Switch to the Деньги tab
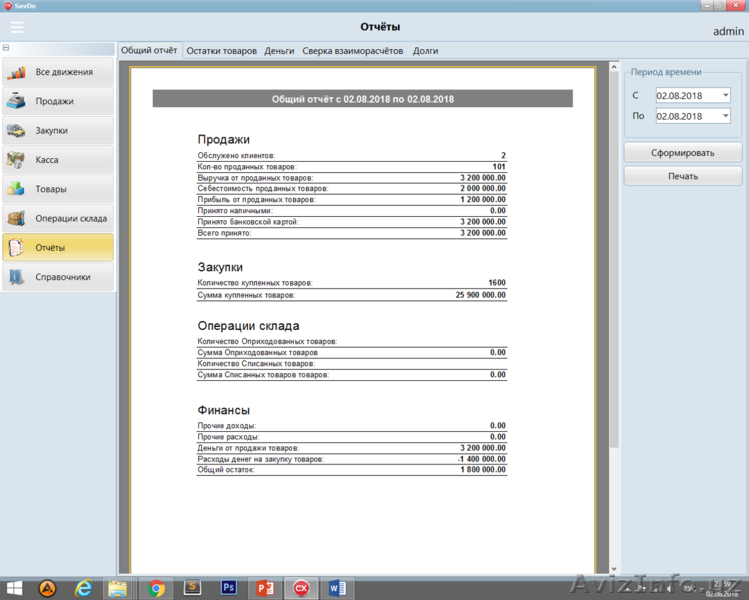The width and height of the screenshot is (749, 600). pos(279,50)
